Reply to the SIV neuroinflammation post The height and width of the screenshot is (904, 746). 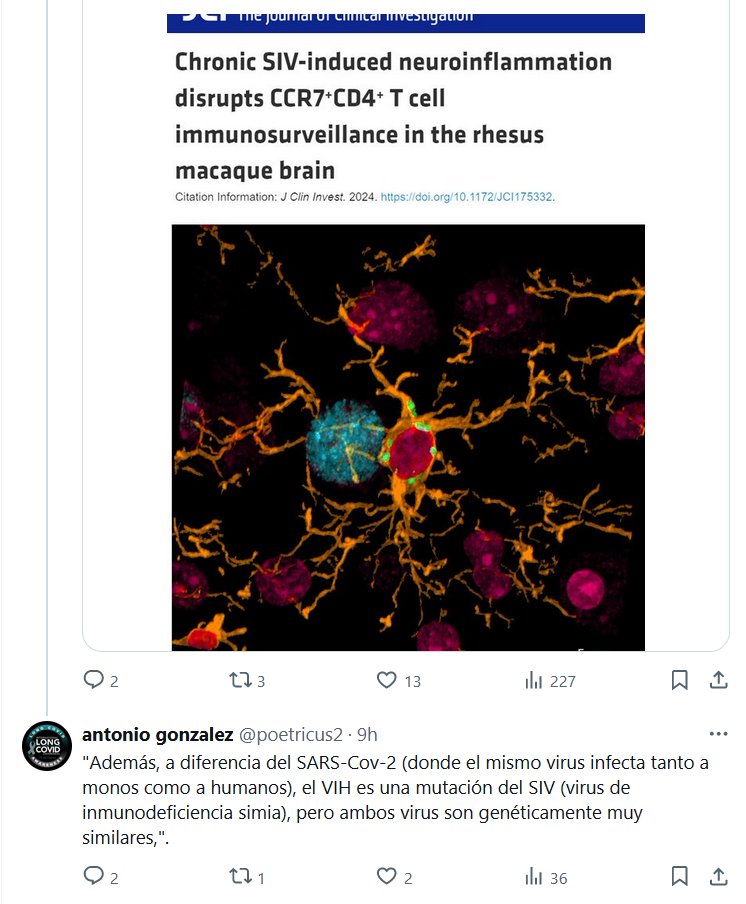pos(94,680)
